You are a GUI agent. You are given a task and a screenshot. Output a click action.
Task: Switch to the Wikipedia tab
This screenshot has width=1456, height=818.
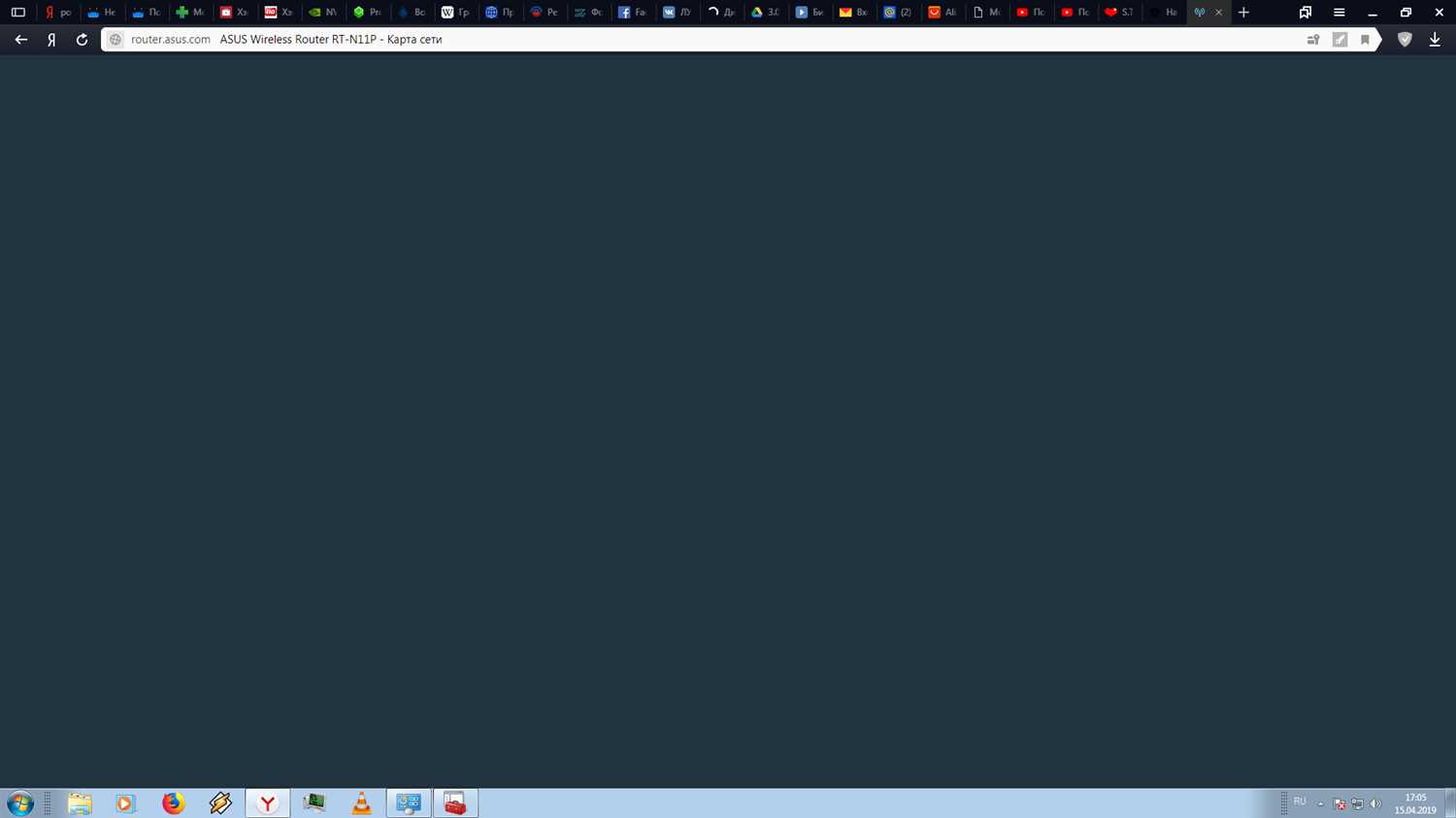455,13
